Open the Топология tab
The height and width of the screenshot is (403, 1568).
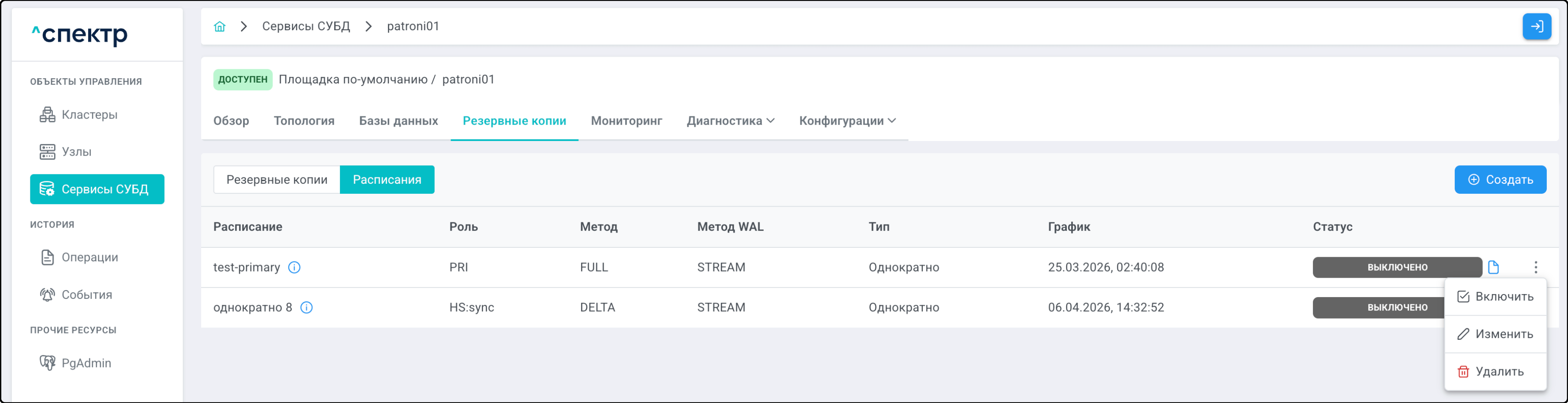click(x=304, y=121)
